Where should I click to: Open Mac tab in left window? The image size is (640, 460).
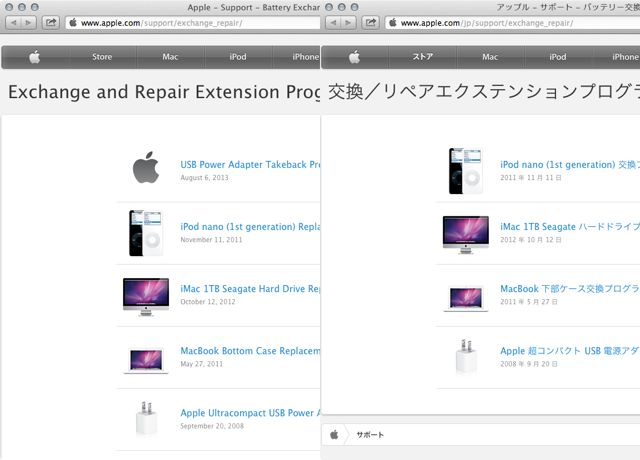170,57
